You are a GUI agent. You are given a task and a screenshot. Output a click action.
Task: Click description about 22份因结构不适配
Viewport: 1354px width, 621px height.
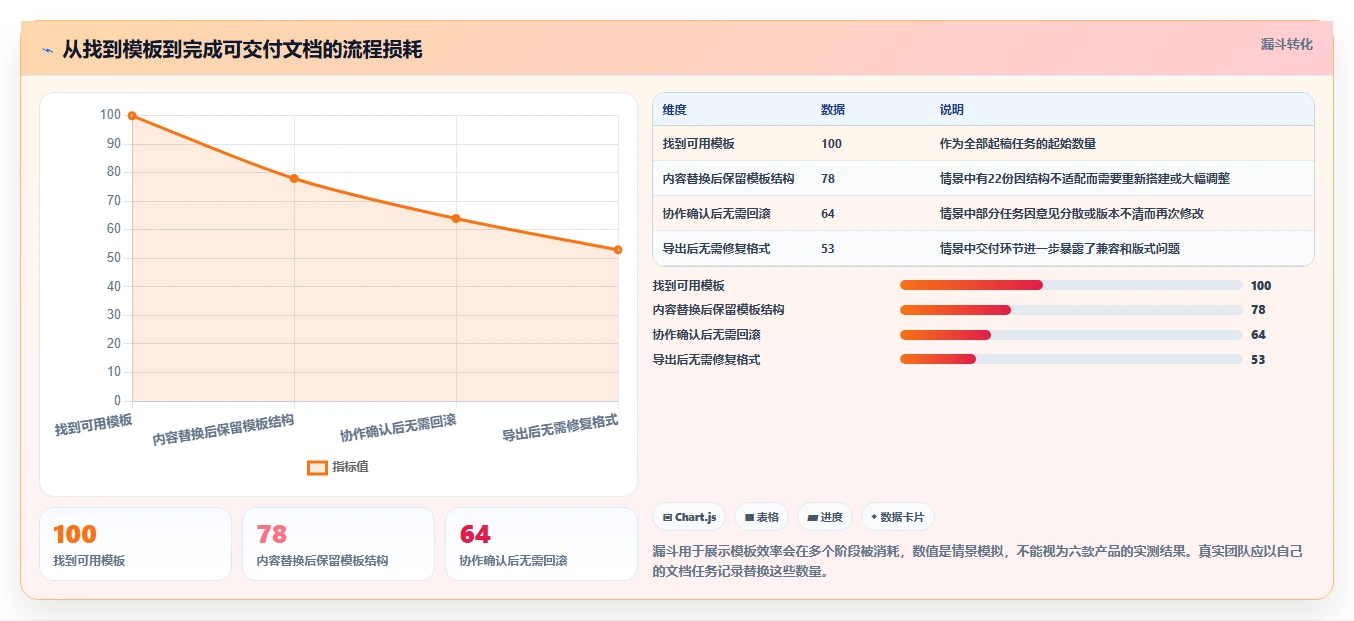click(1085, 179)
